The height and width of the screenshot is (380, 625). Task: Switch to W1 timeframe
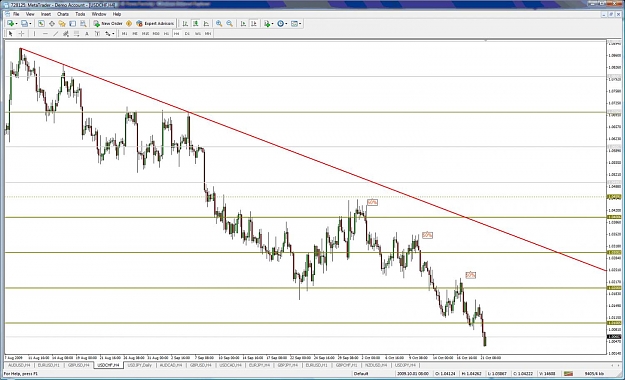(x=198, y=33)
